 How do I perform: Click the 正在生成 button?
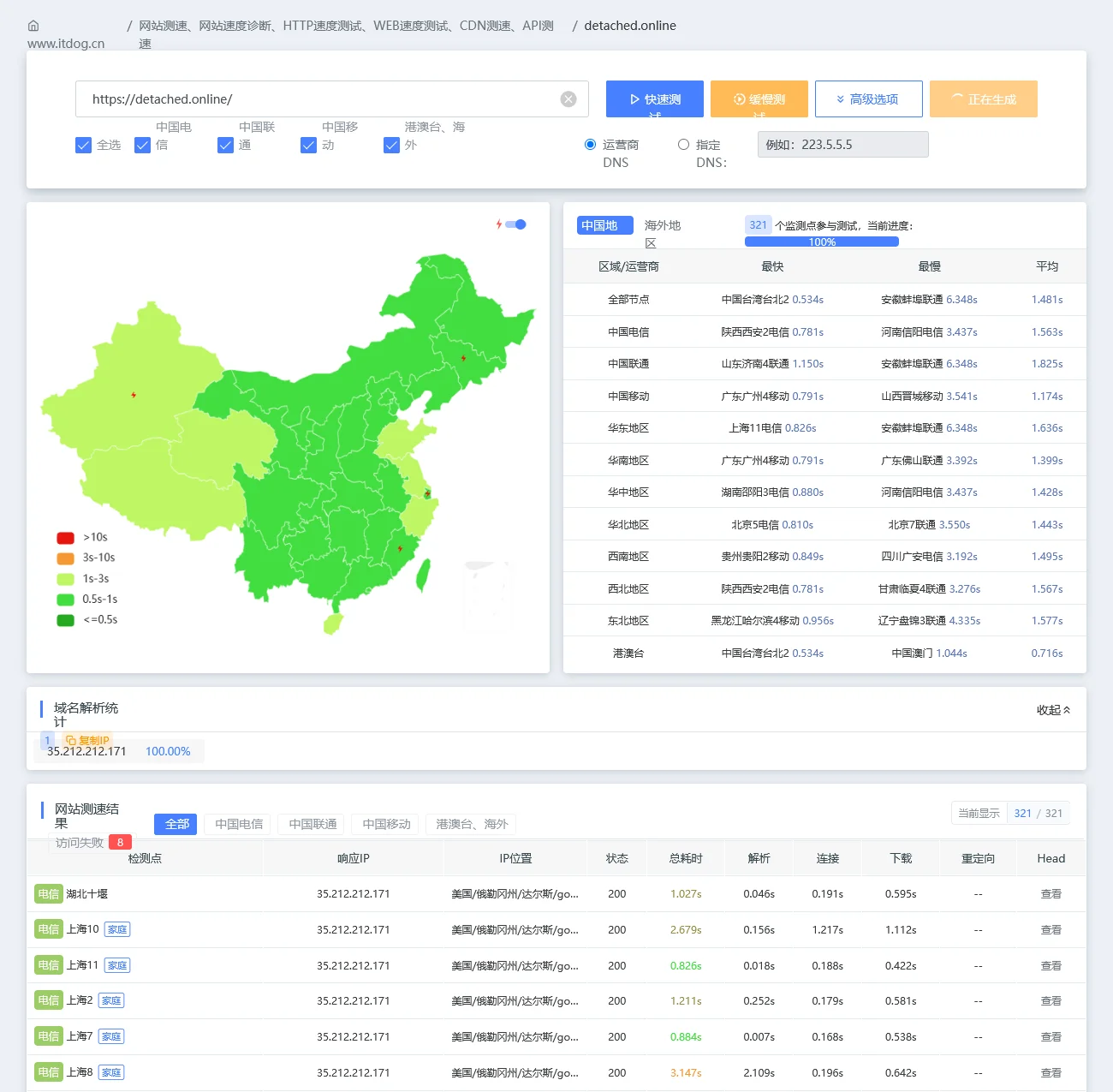tap(983, 98)
